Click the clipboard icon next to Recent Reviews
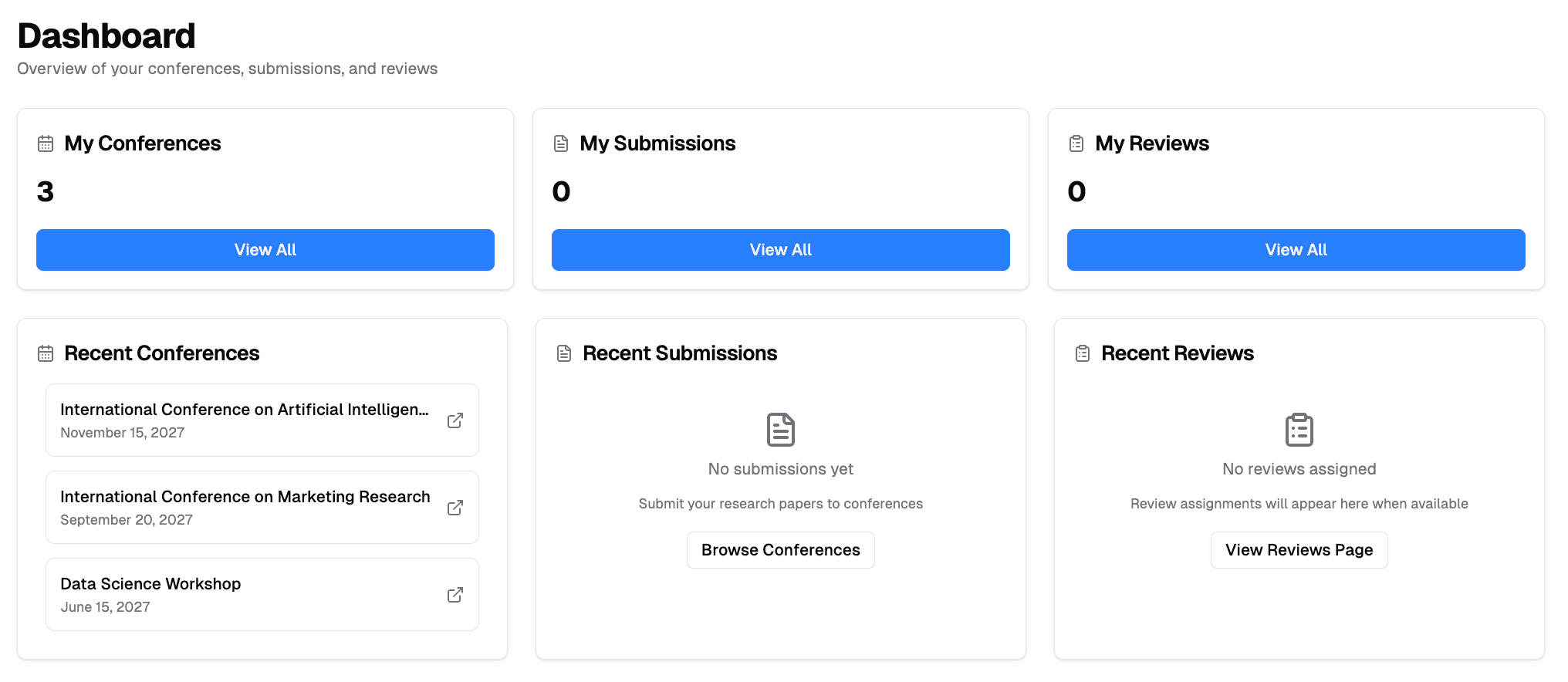The height and width of the screenshot is (682, 1568). pyautogui.click(x=1083, y=353)
